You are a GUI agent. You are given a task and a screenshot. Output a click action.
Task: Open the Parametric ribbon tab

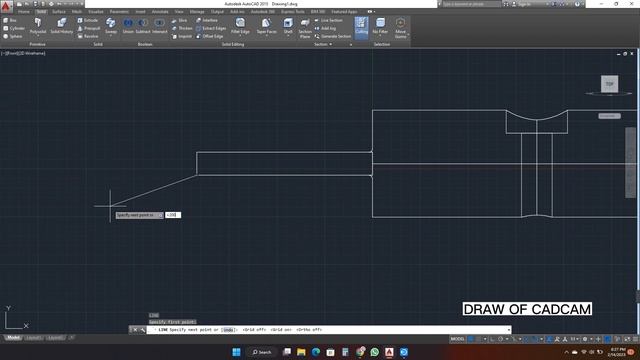click(119, 12)
